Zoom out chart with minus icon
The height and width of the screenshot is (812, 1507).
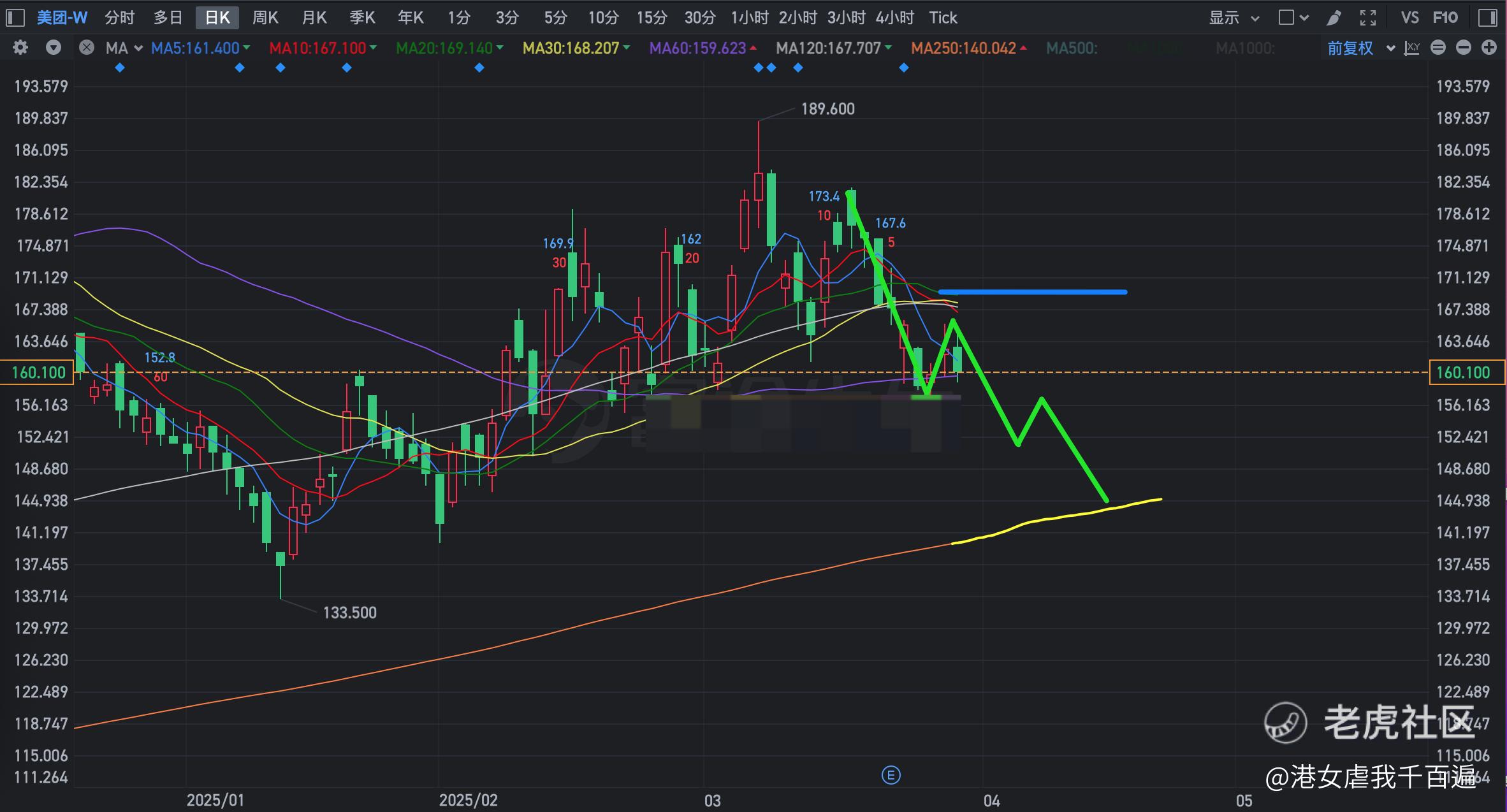[1464, 48]
